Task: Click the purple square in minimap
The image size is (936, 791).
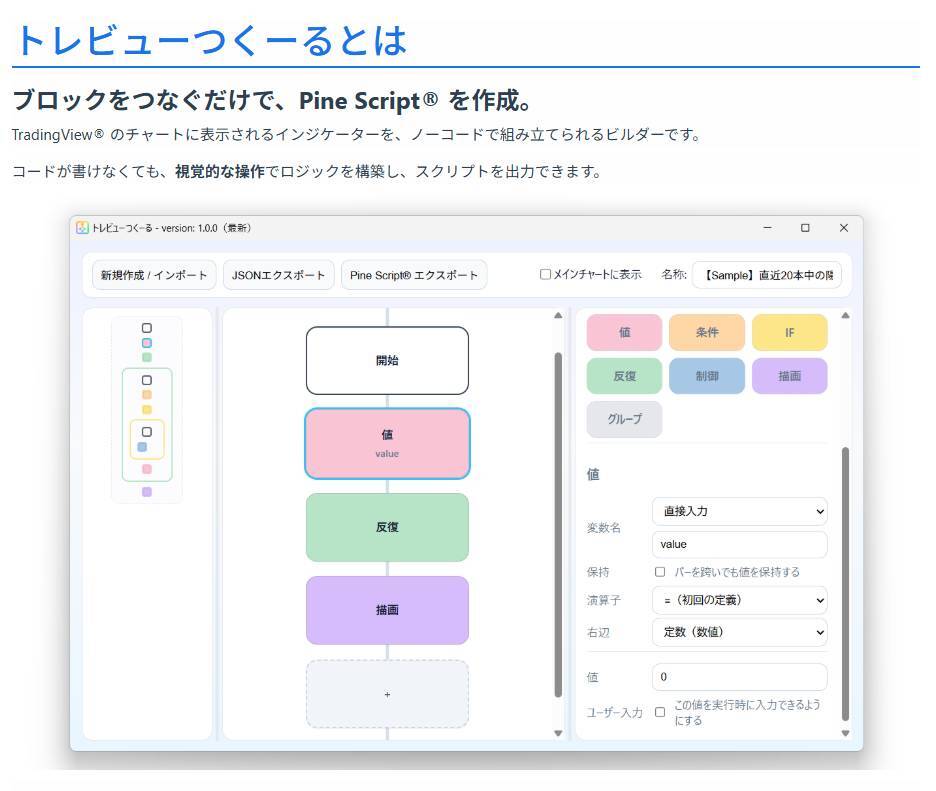Action: tap(147, 492)
